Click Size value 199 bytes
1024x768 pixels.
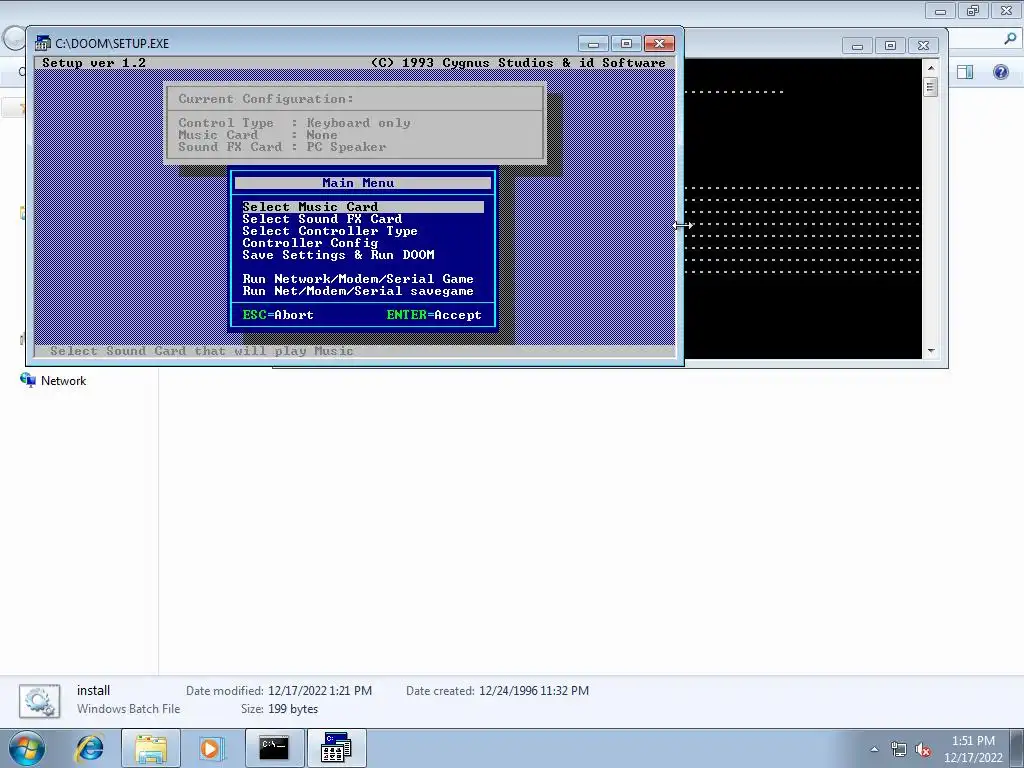tap(293, 709)
